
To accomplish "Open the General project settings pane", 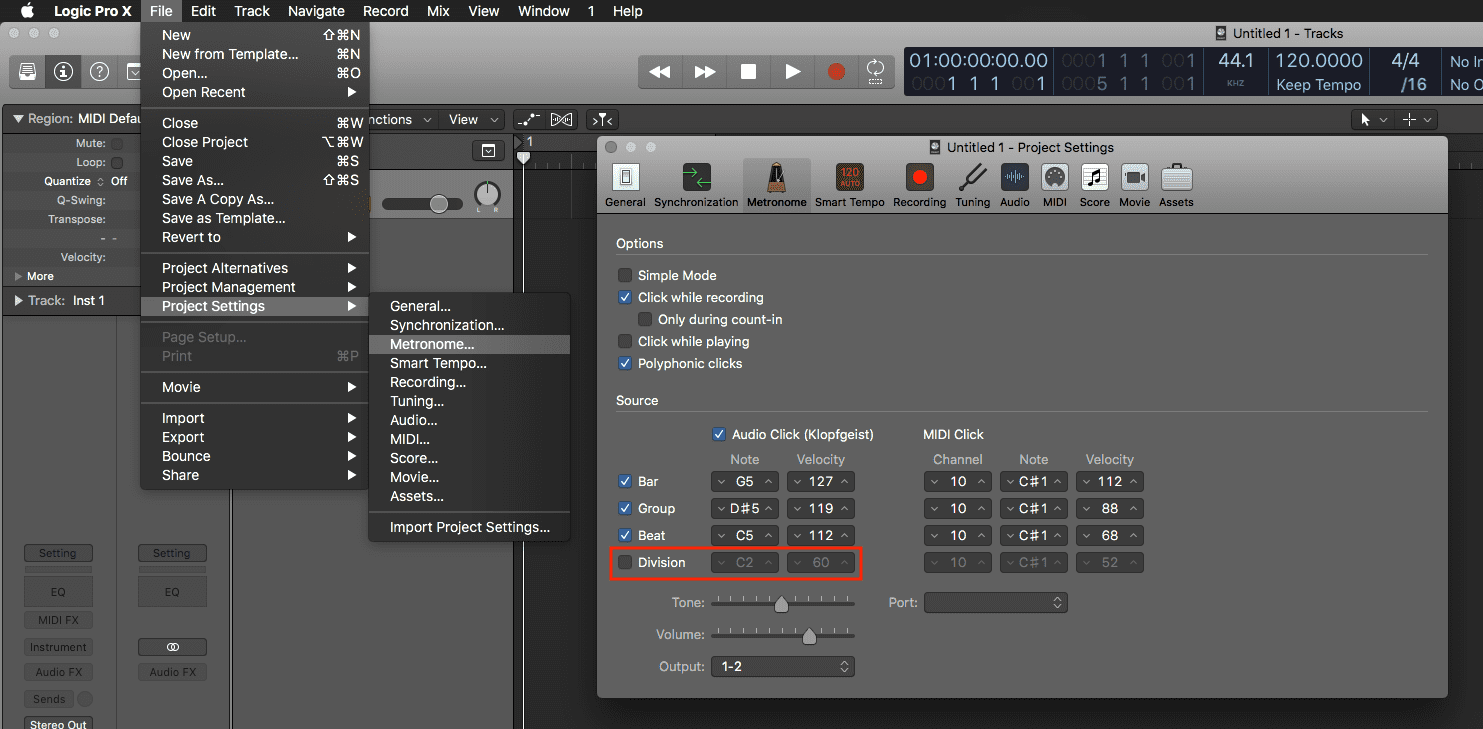I will point(625,185).
